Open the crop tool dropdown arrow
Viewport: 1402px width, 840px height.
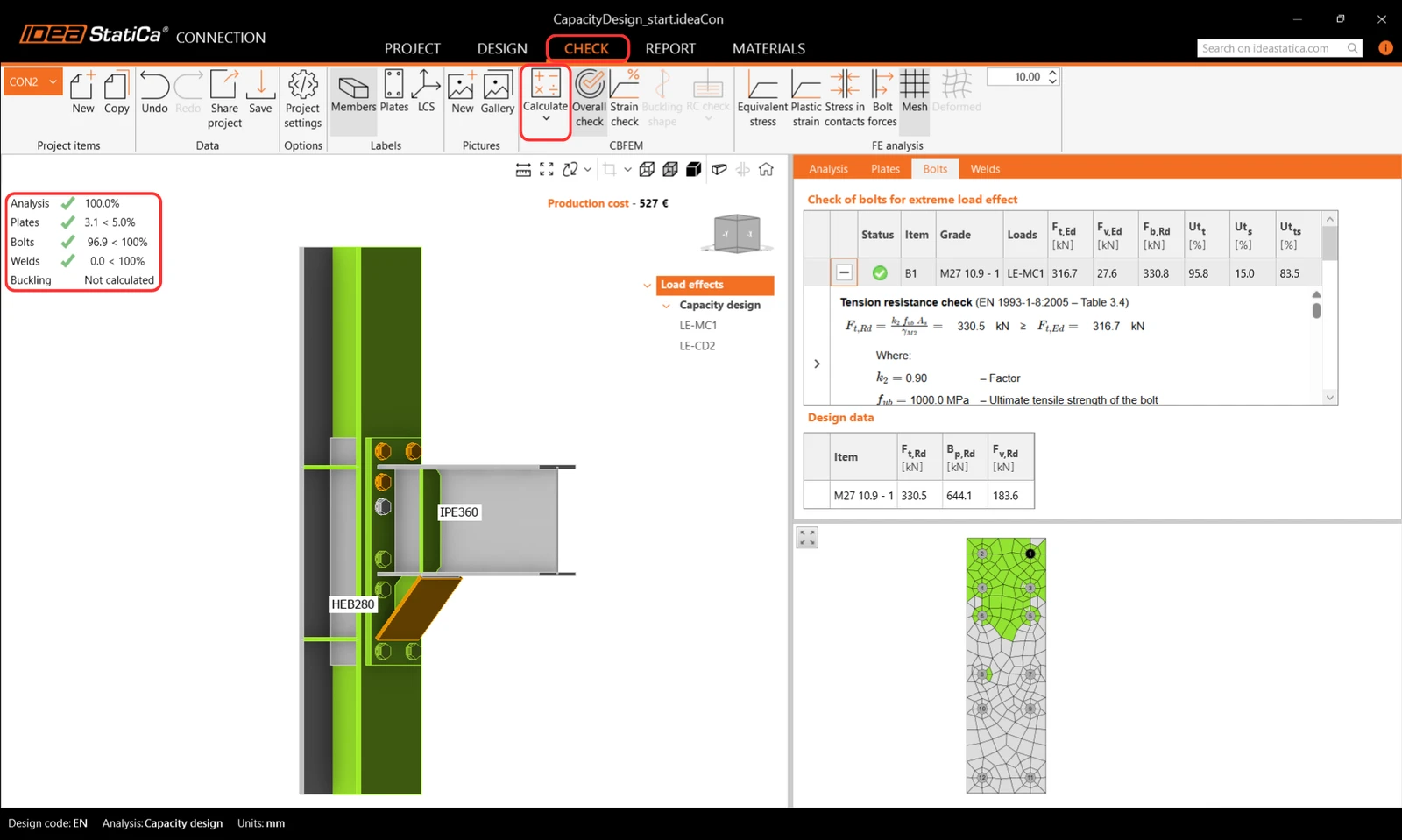[627, 170]
